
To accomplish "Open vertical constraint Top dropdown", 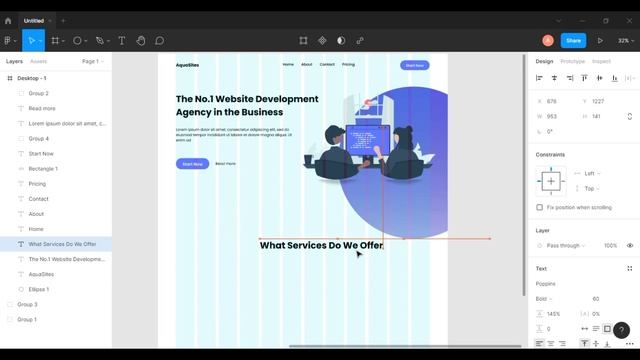I will [592, 189].
